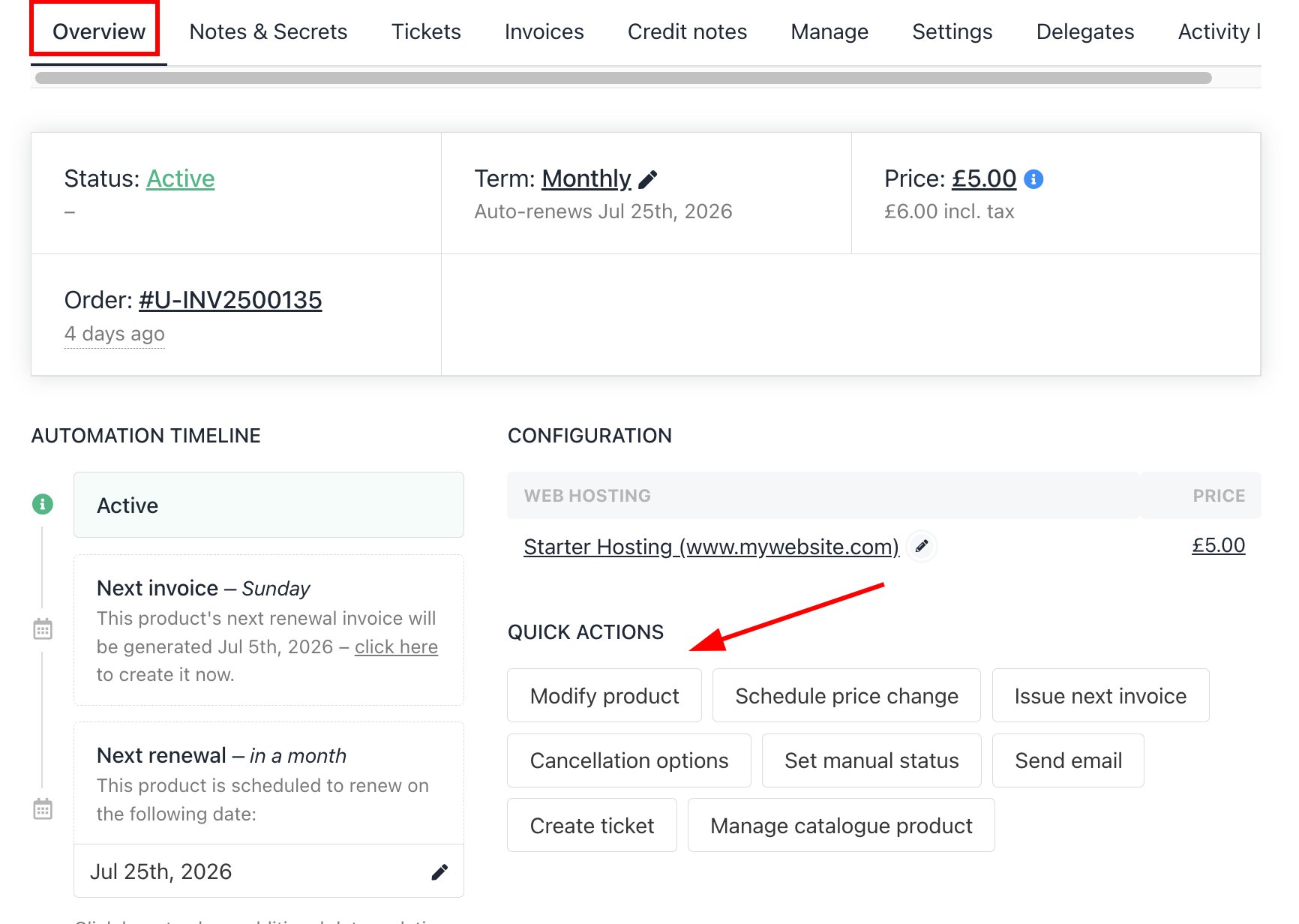Click the pencil icon next to Jul 25th, 2026
This screenshot has width=1299, height=924.
pyautogui.click(x=439, y=871)
